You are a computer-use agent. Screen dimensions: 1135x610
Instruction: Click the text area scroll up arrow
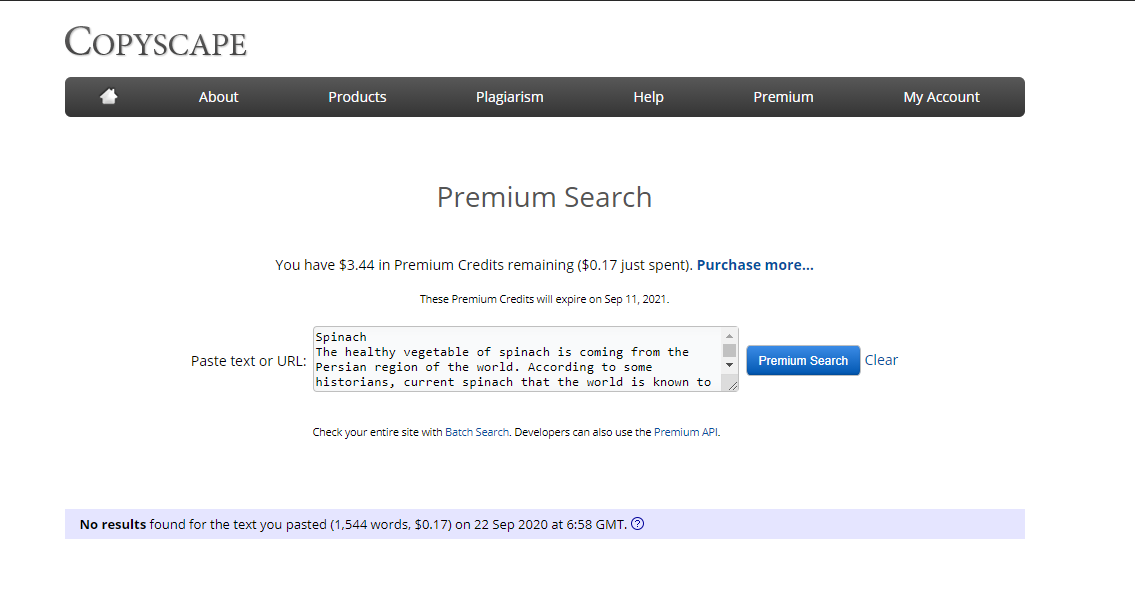(729, 336)
